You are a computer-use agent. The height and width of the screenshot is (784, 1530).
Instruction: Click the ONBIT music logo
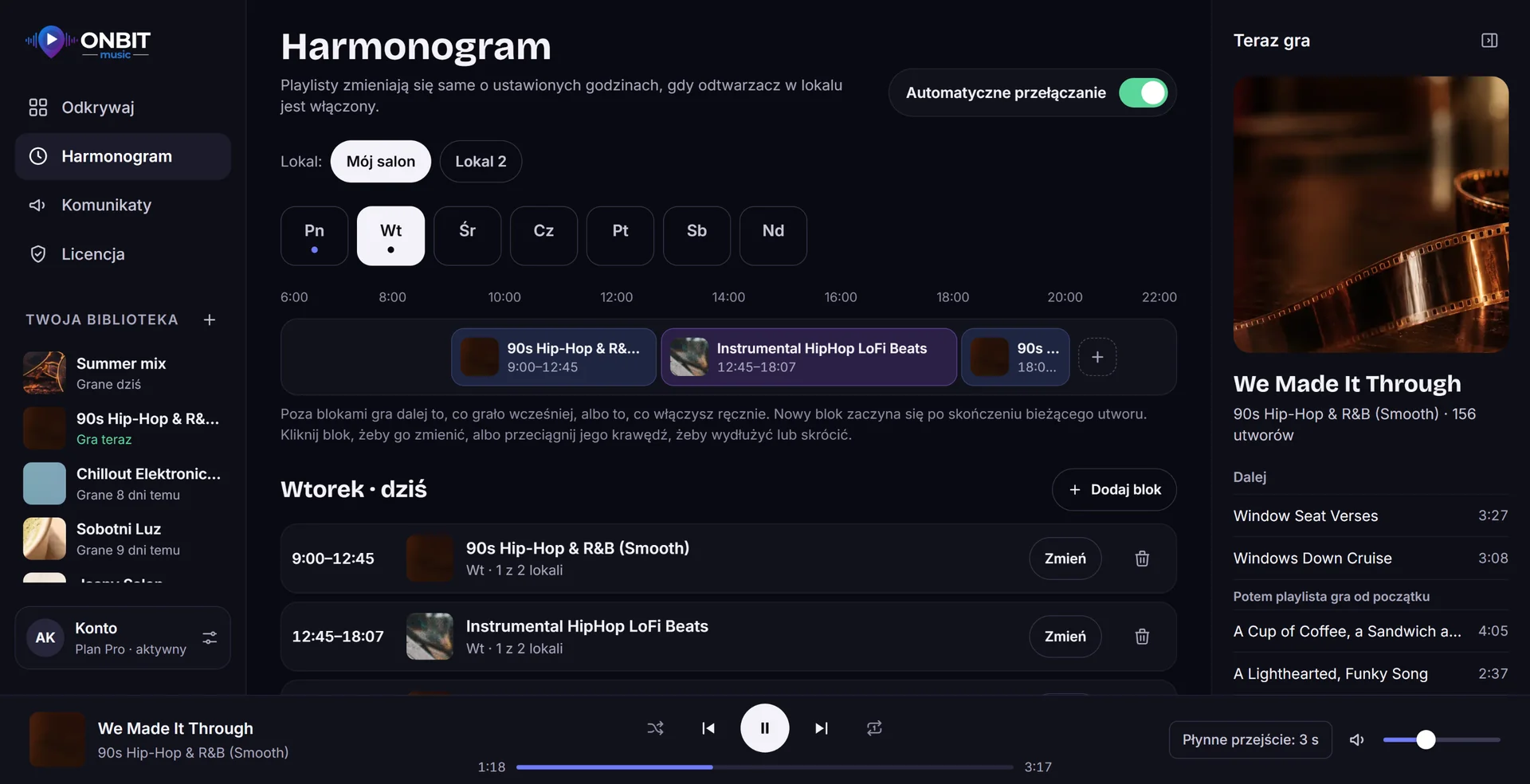point(88,42)
